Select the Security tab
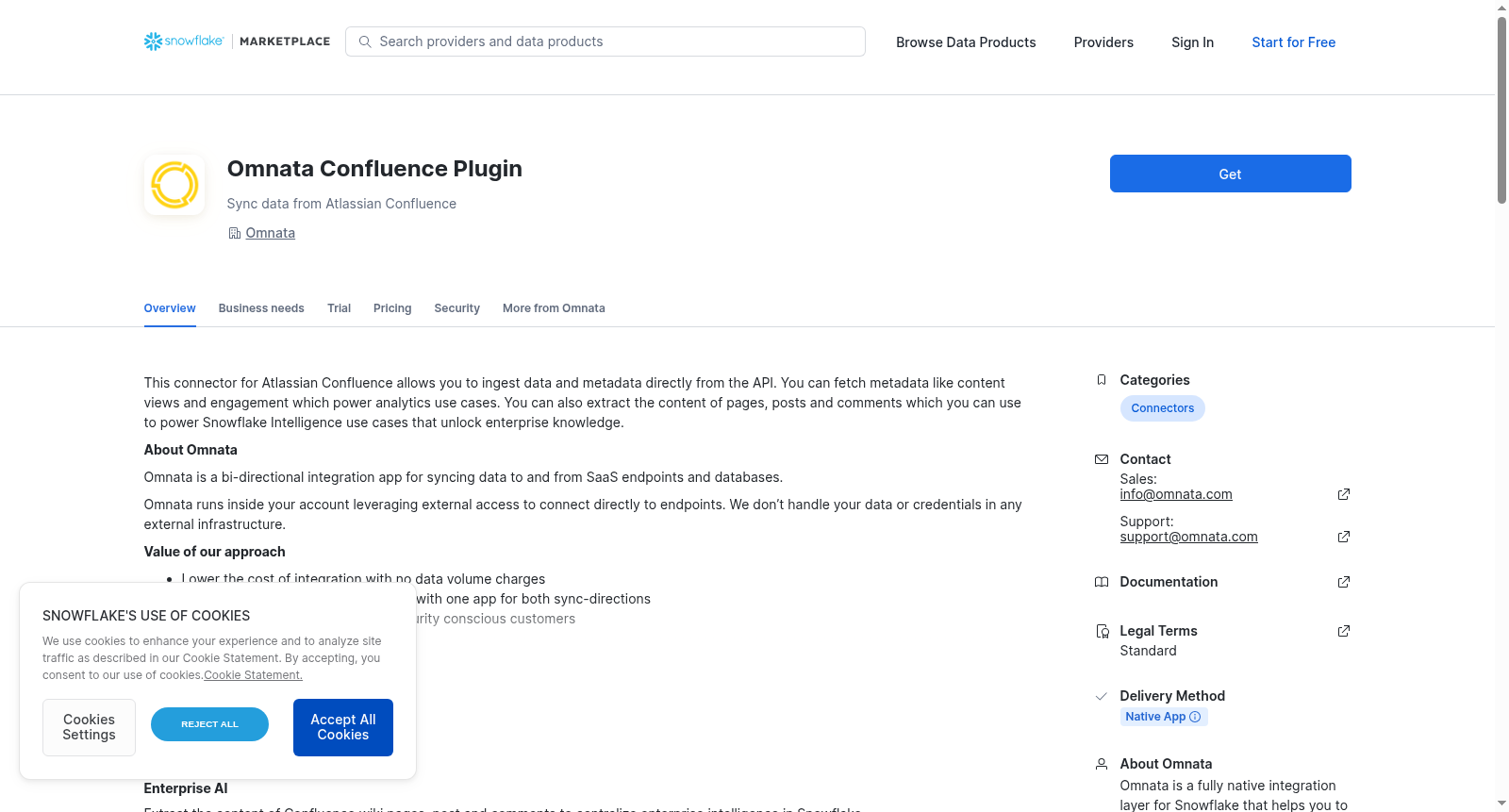This screenshot has height=812, width=1509. 457,308
